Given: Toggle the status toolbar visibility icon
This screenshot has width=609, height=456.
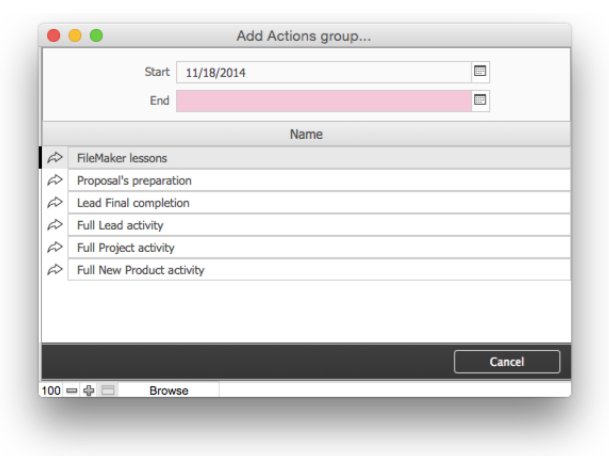Looking at the screenshot, I should tap(108, 390).
